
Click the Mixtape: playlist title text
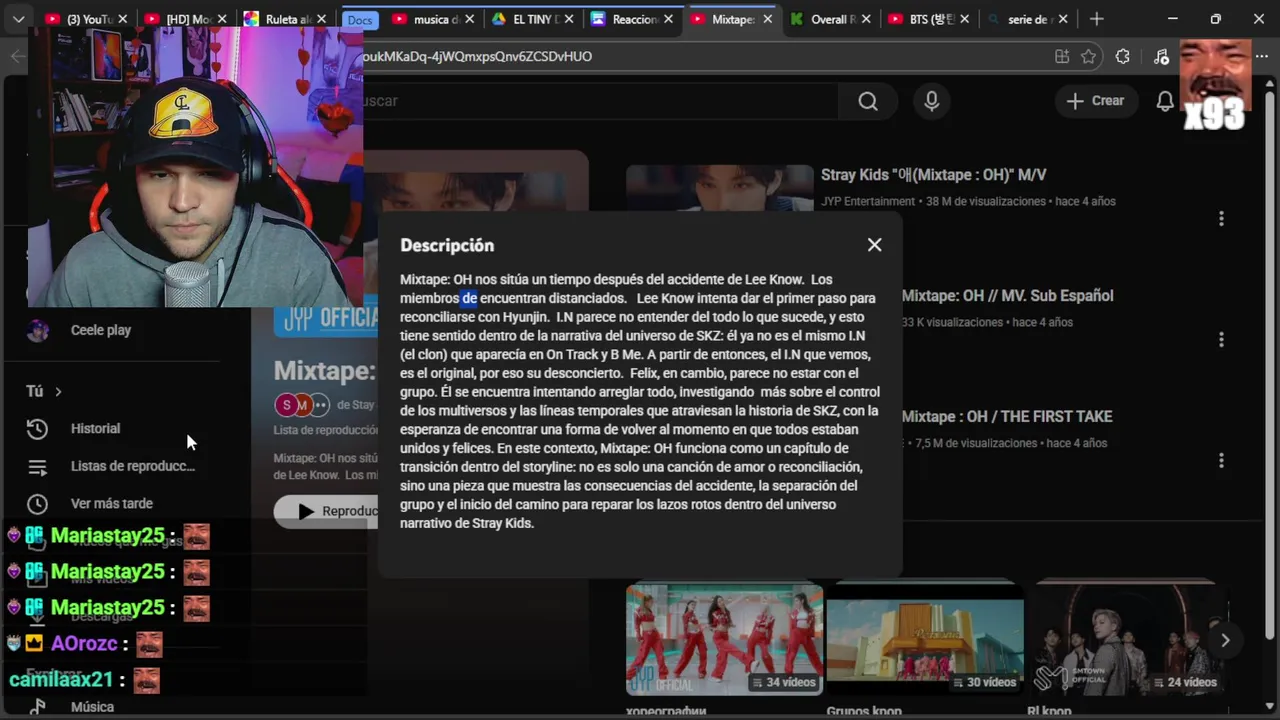[324, 370]
